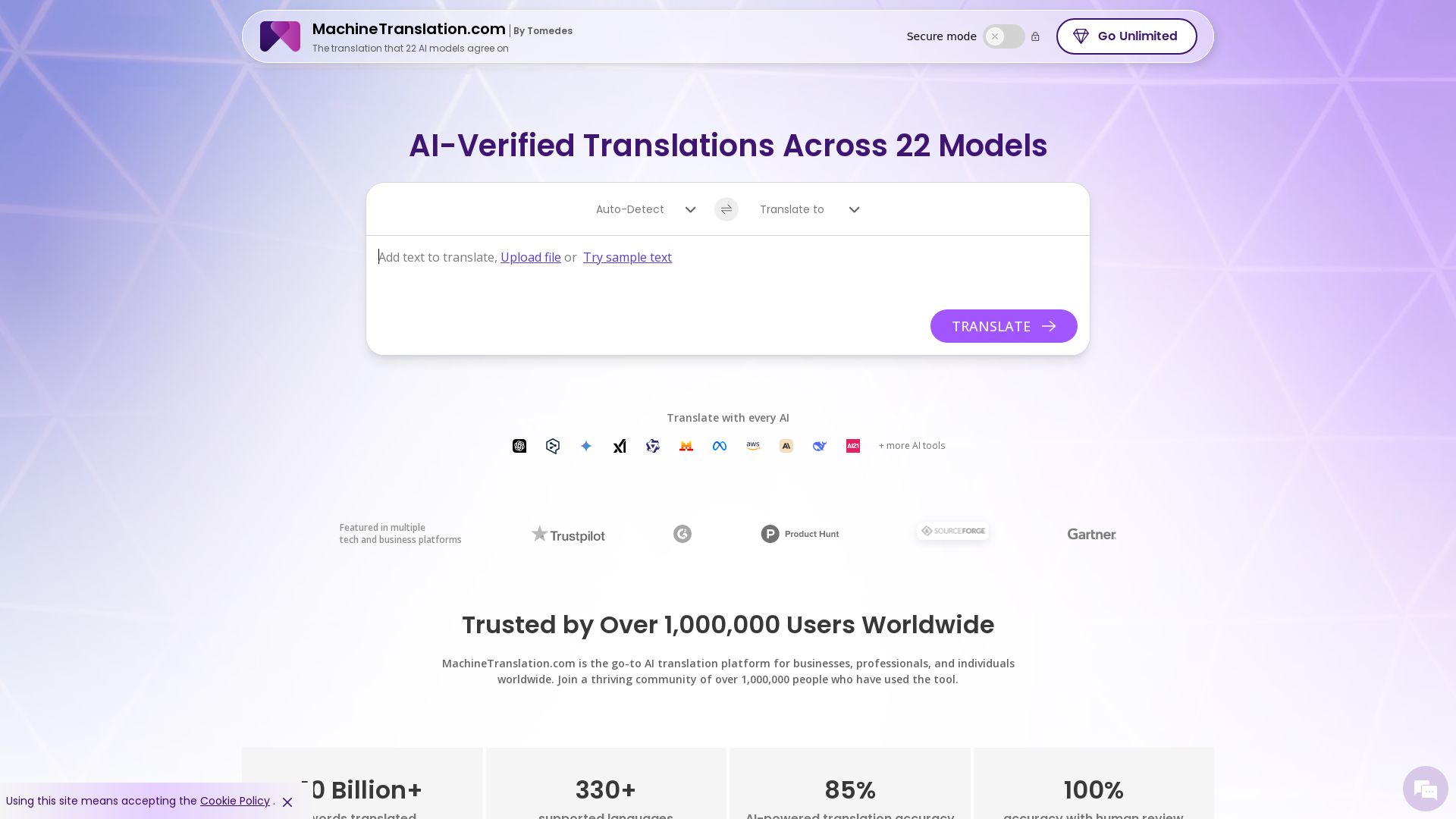This screenshot has height=819, width=1456.
Task: Click the Google Gemini sparkle icon
Action: coord(586,446)
